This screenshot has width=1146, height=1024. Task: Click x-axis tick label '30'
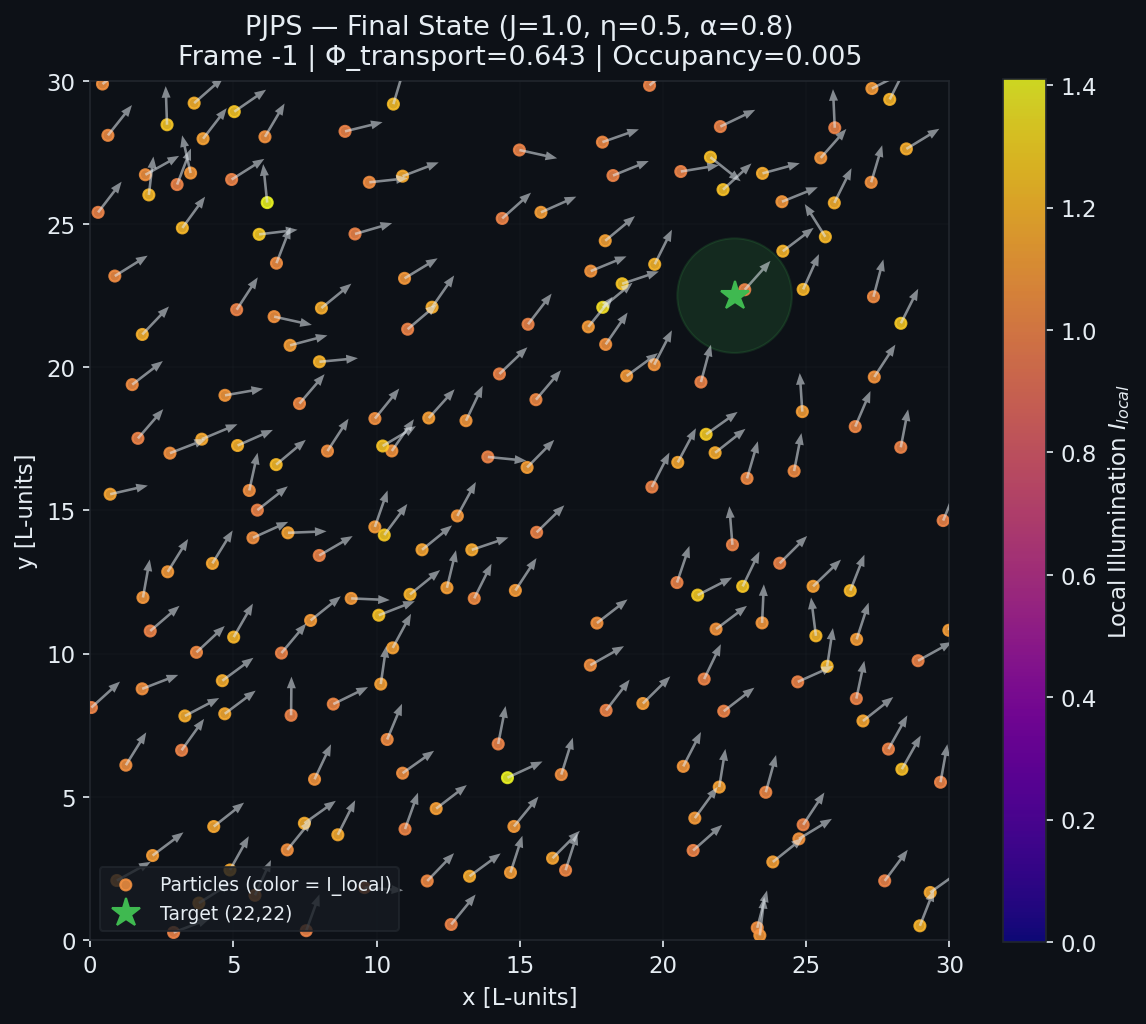point(949,966)
